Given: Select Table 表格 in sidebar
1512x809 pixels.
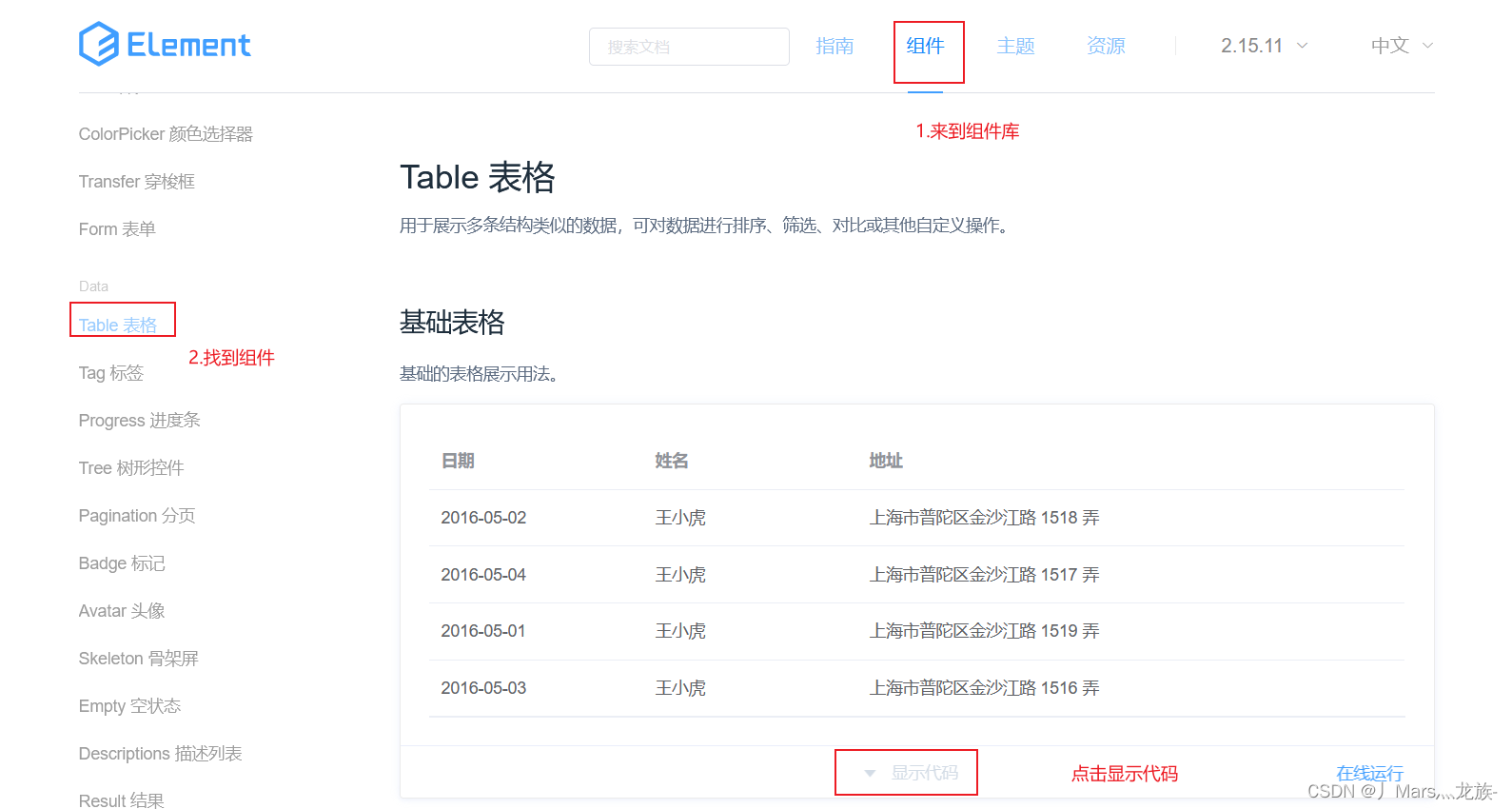Looking at the screenshot, I should pyautogui.click(x=118, y=326).
